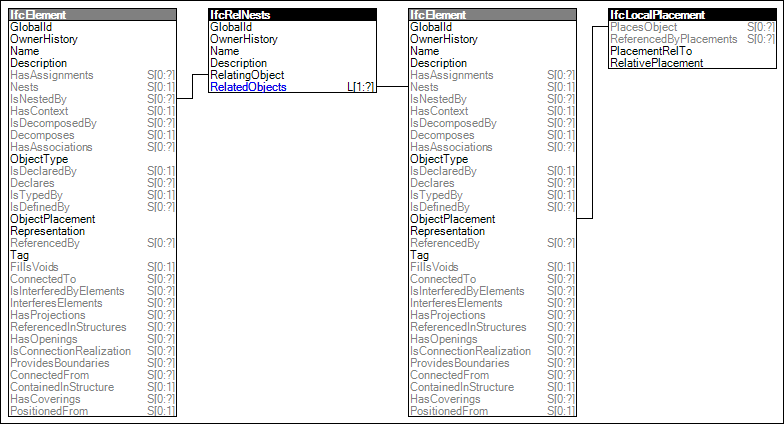Viewport: 784px width, 424px height.
Task: Select GlobalId in the first IfcElement box
Action: pos(30,27)
